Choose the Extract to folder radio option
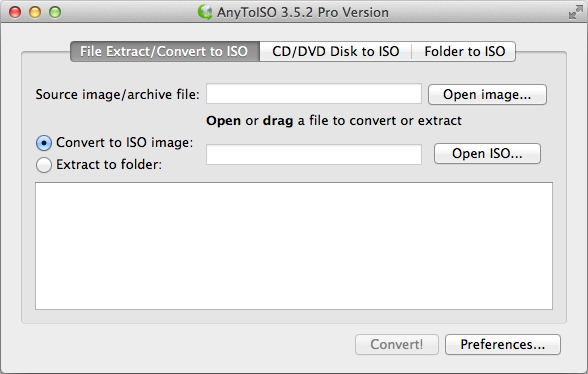Screen dimensions: 588x374 (x=44, y=165)
